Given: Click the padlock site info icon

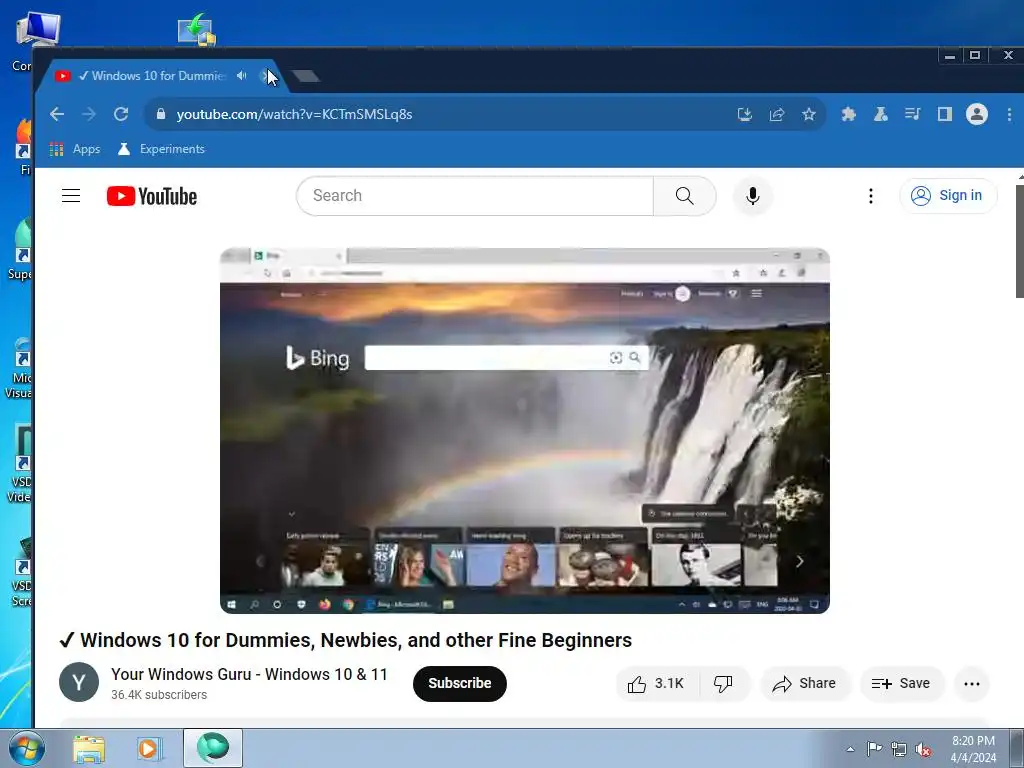Looking at the screenshot, I should pyautogui.click(x=161, y=114).
